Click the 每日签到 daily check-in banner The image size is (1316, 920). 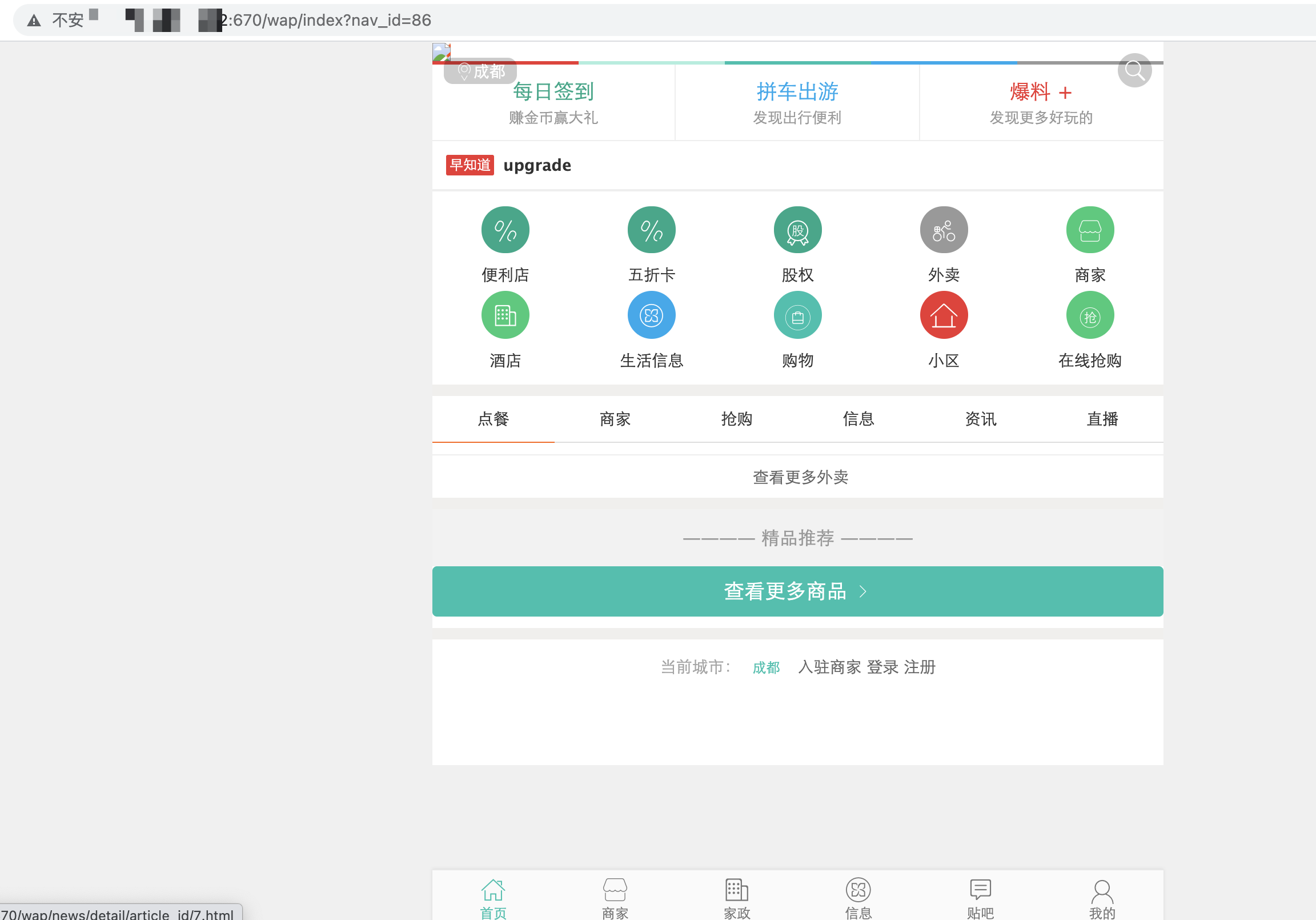point(553,103)
